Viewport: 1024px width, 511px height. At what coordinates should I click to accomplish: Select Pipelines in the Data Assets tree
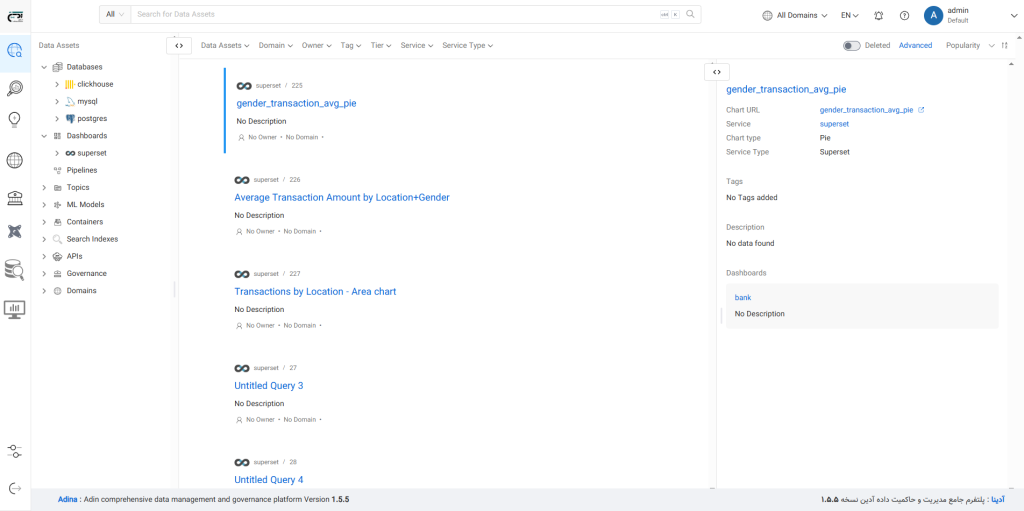click(82, 170)
